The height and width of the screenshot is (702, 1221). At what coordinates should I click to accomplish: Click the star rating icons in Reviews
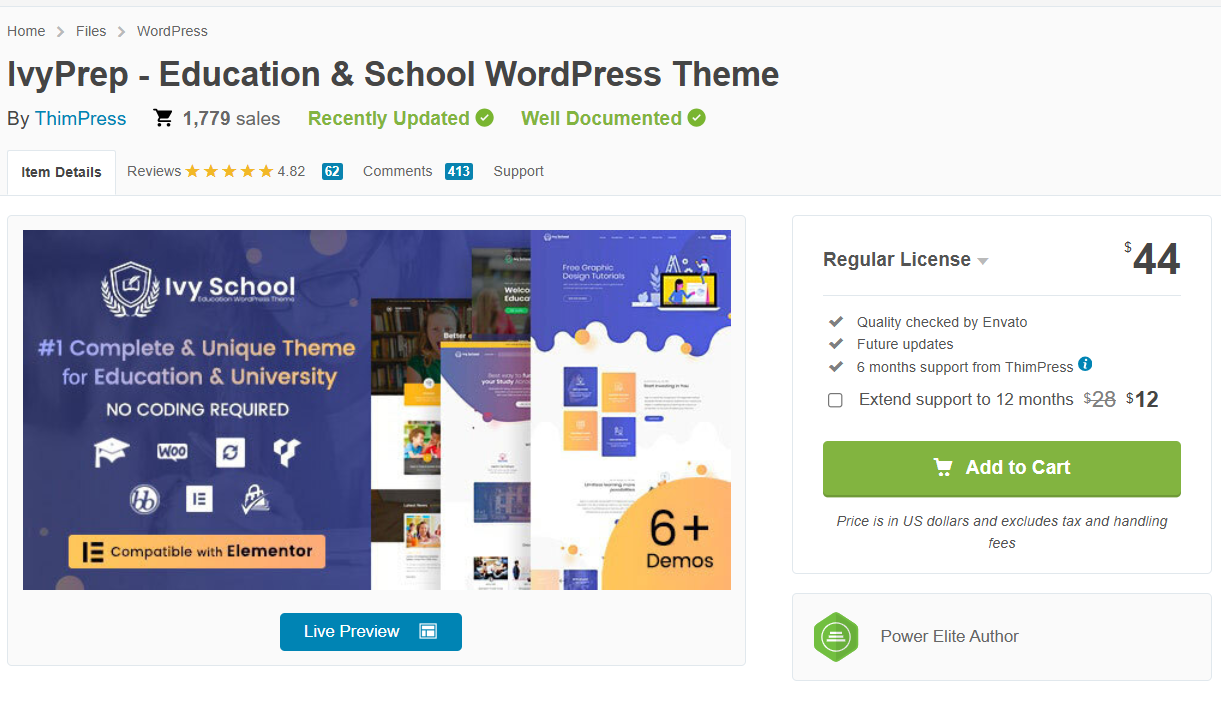[x=229, y=171]
